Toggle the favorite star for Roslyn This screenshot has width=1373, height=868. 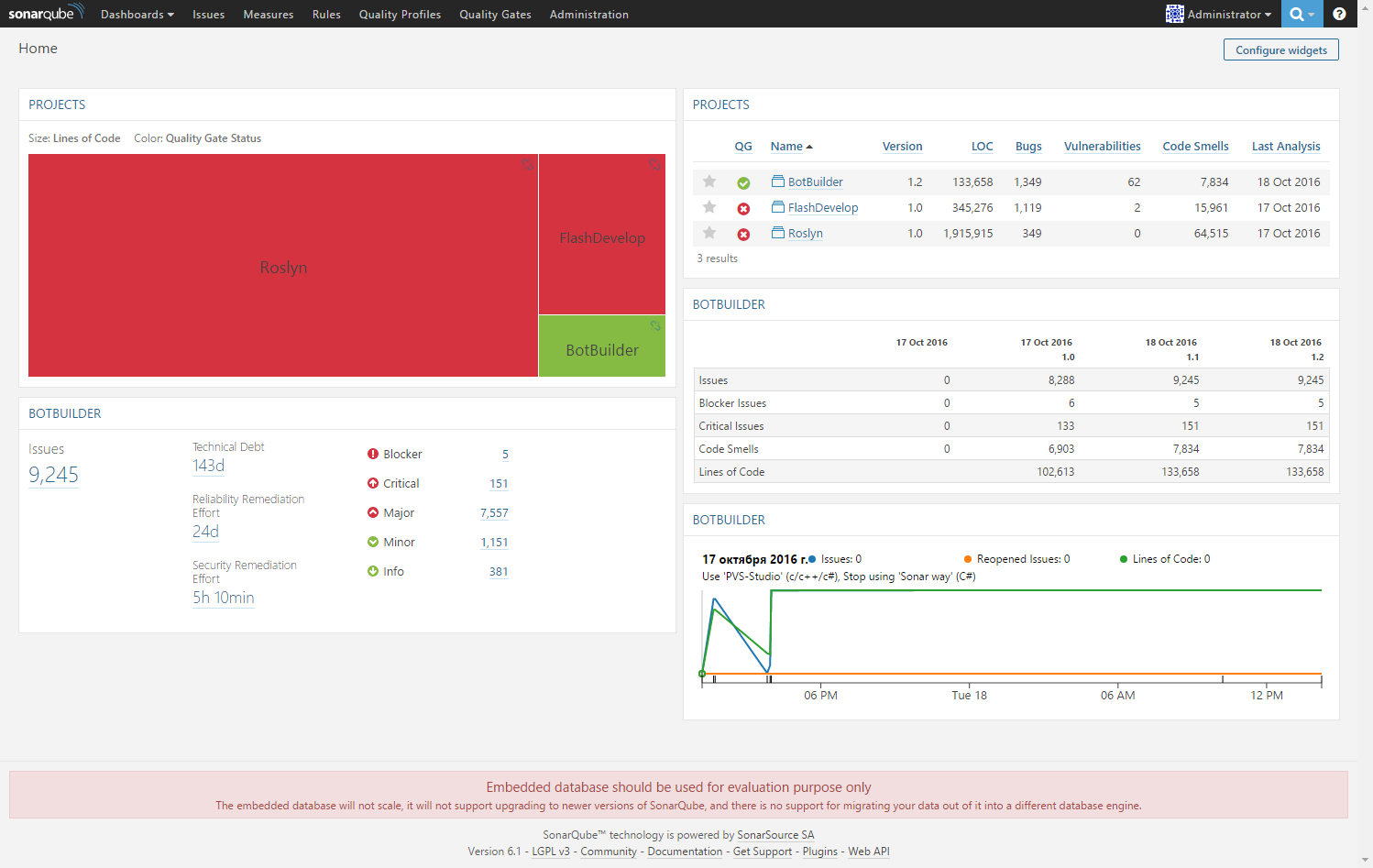point(708,233)
